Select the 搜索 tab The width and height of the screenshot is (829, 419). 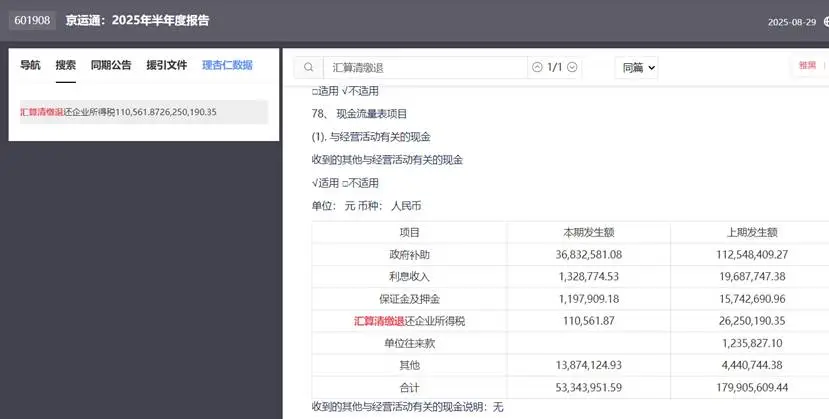[x=66, y=65]
